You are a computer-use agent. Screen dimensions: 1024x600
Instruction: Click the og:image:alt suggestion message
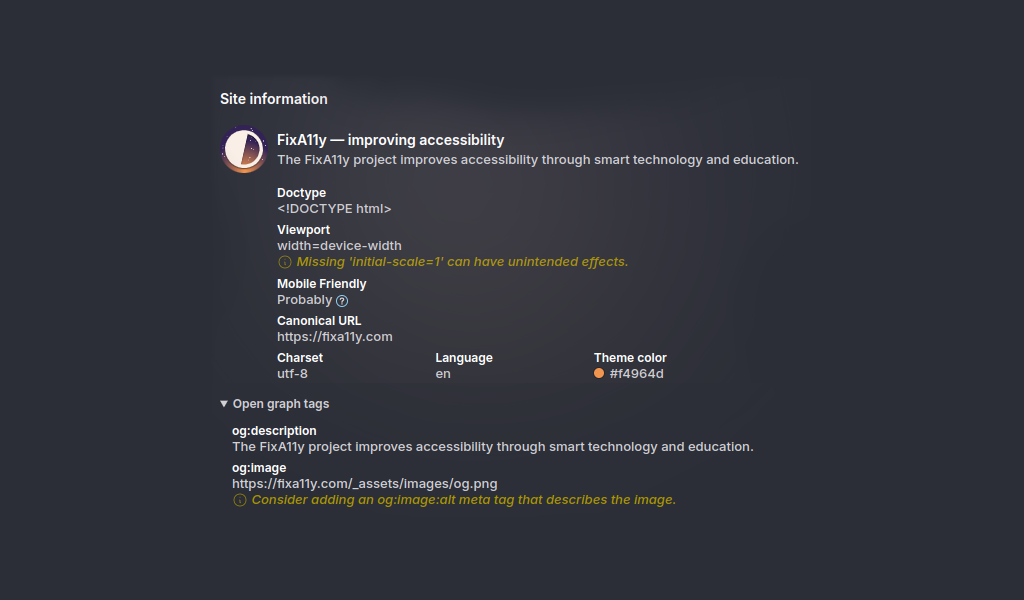[x=464, y=500]
